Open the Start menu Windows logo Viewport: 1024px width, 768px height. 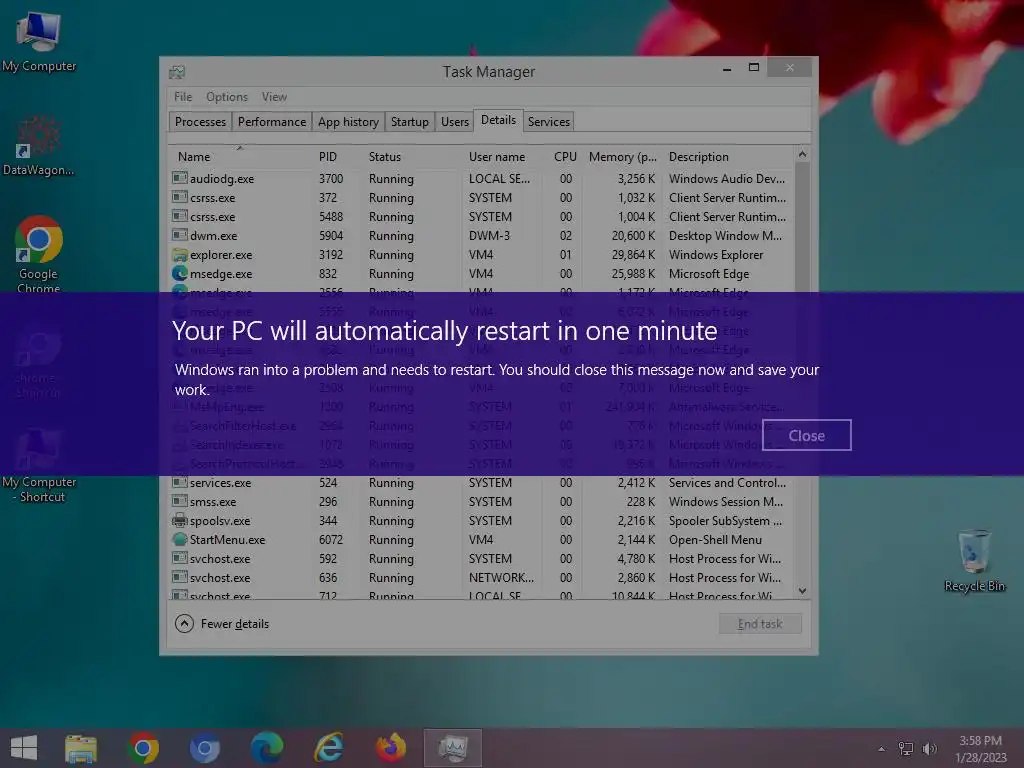point(24,748)
